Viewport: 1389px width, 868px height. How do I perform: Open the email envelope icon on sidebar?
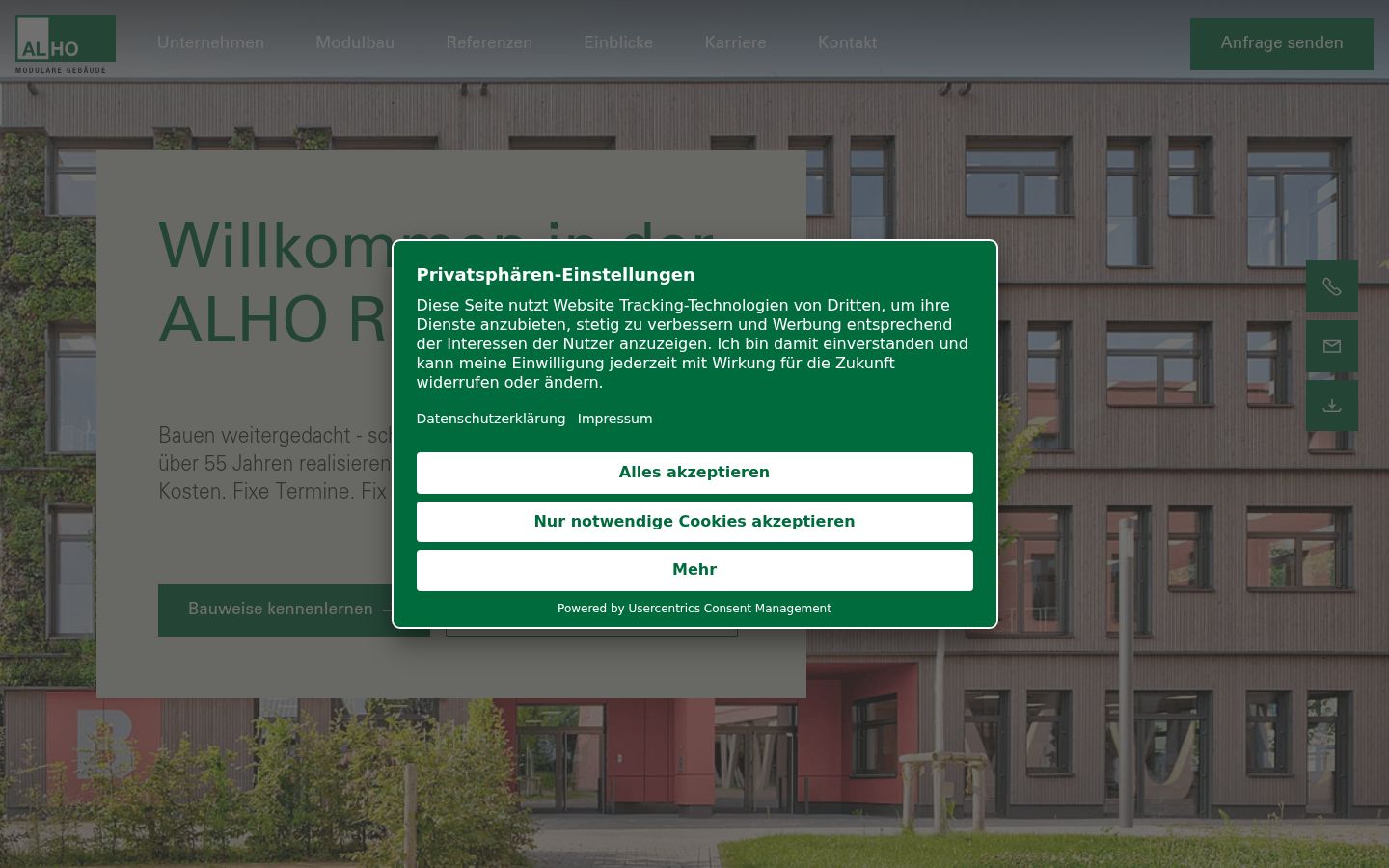(1332, 346)
